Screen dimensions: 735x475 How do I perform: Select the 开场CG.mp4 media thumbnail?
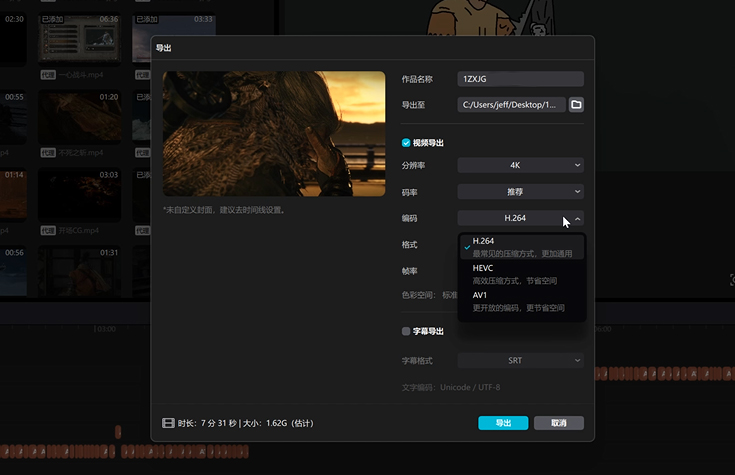coord(79,198)
